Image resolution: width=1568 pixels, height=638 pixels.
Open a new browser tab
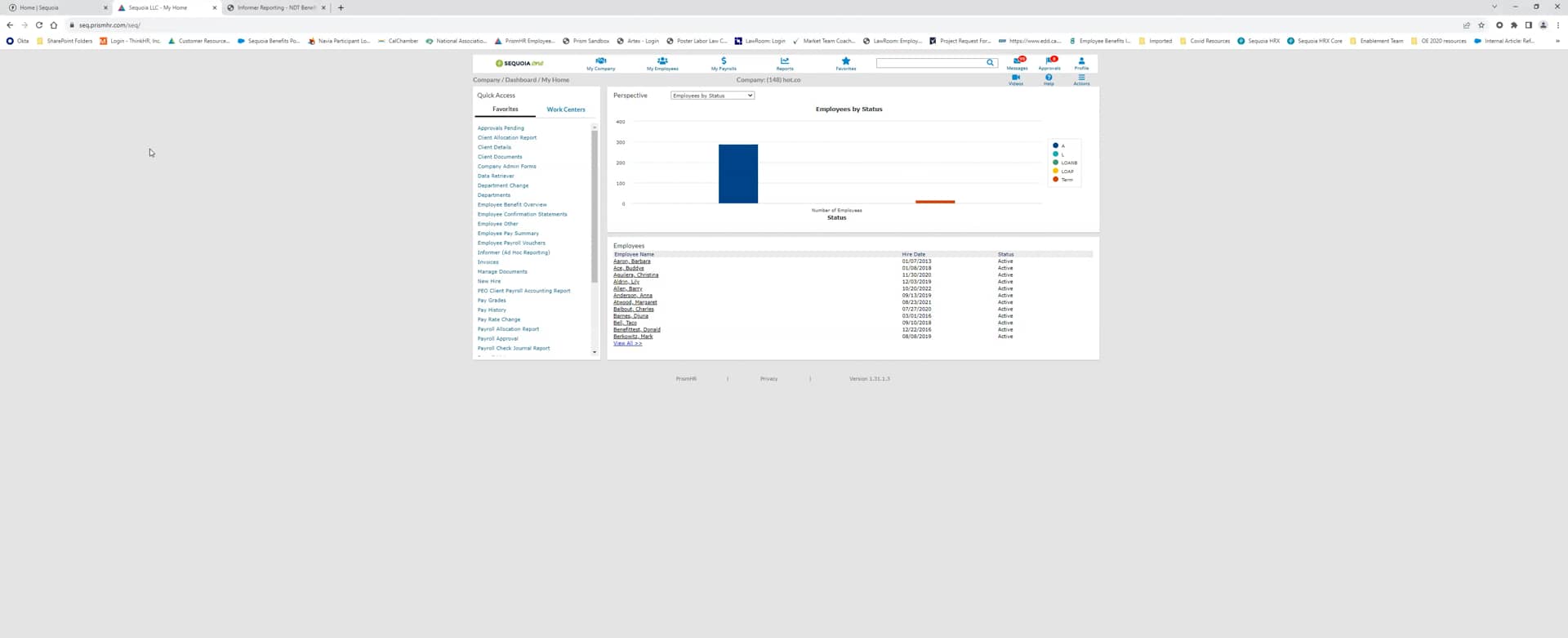point(341,8)
